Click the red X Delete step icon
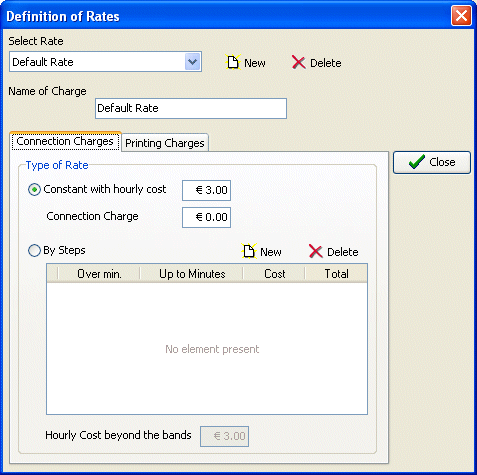The image size is (477, 475). coord(315,251)
